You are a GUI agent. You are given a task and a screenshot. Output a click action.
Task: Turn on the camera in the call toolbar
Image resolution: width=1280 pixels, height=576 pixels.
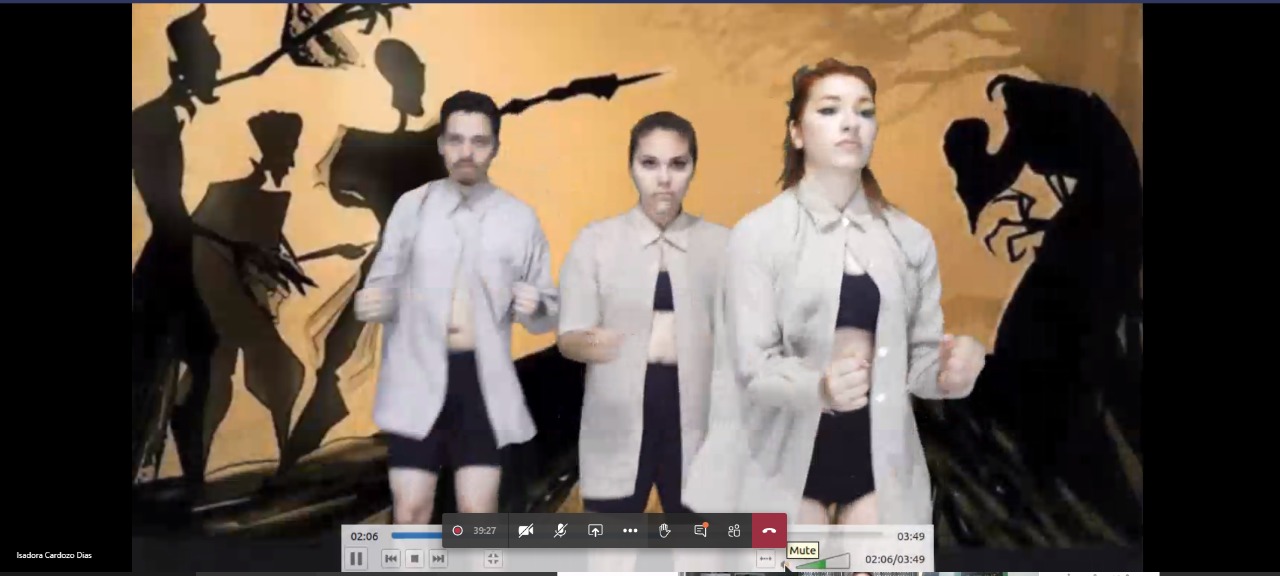tap(526, 531)
